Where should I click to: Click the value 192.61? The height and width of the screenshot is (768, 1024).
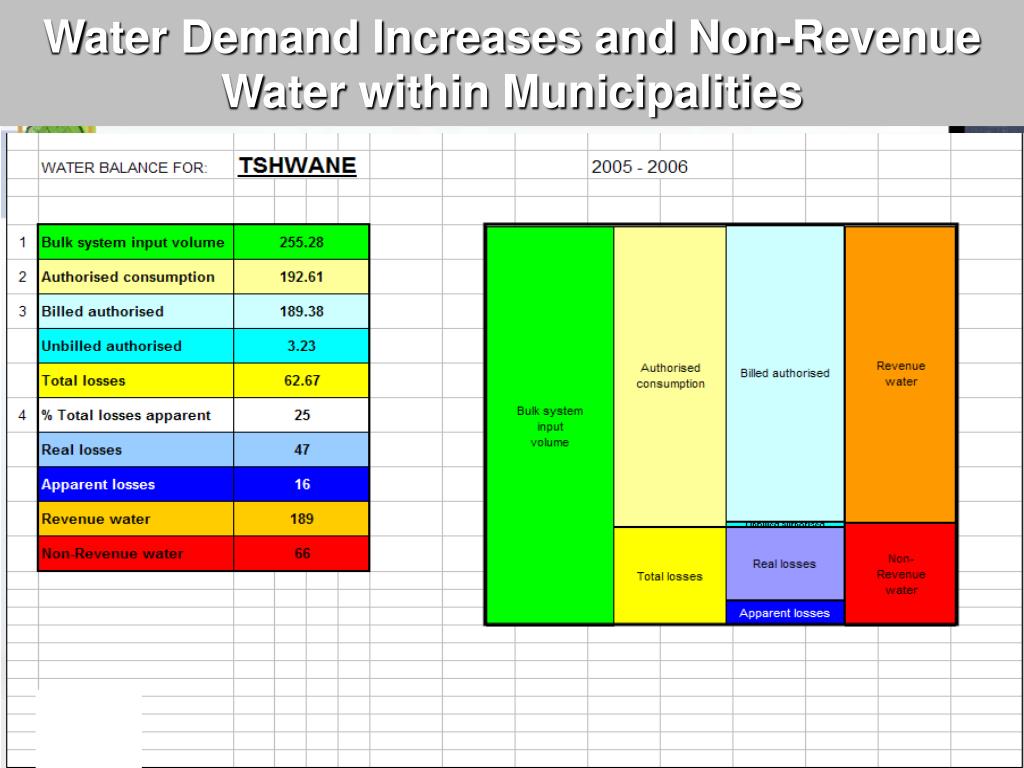click(302, 277)
